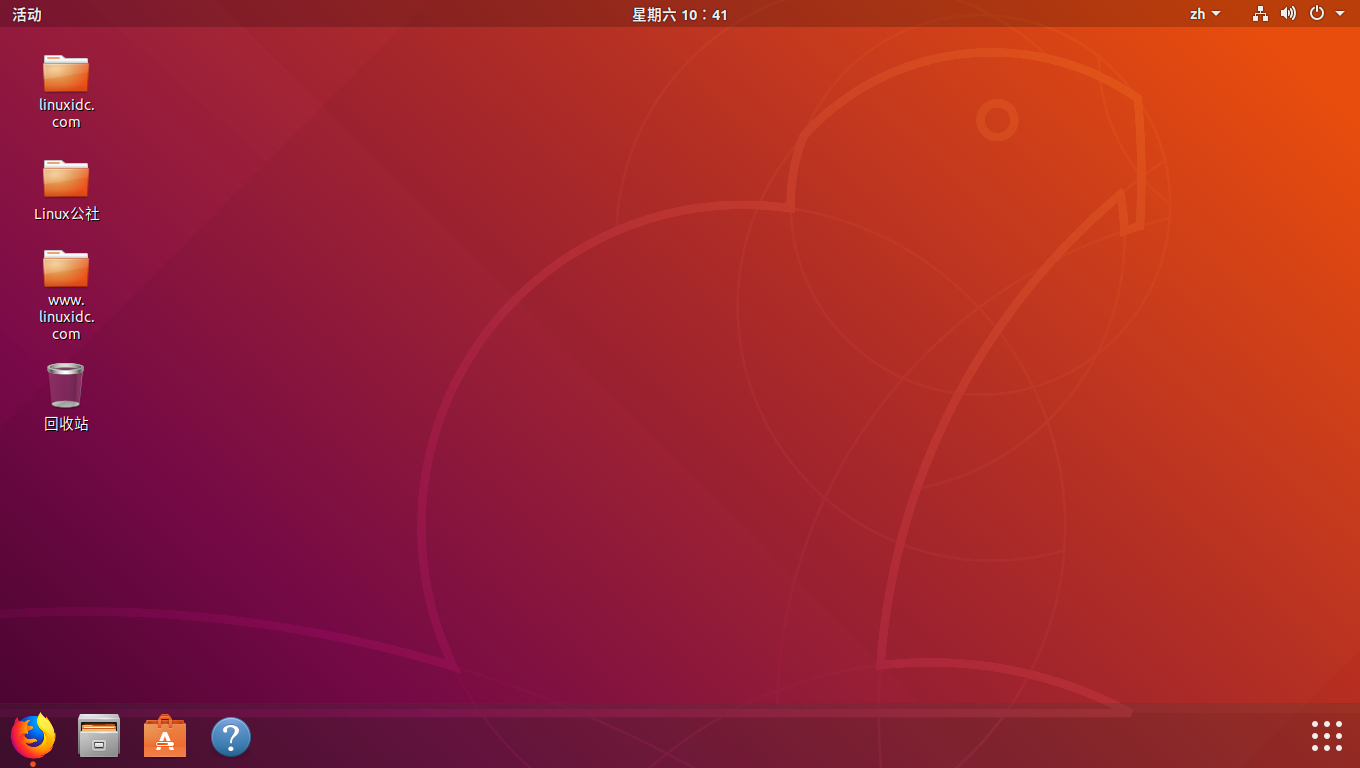Open Ubuntu Software store icon

point(165,737)
